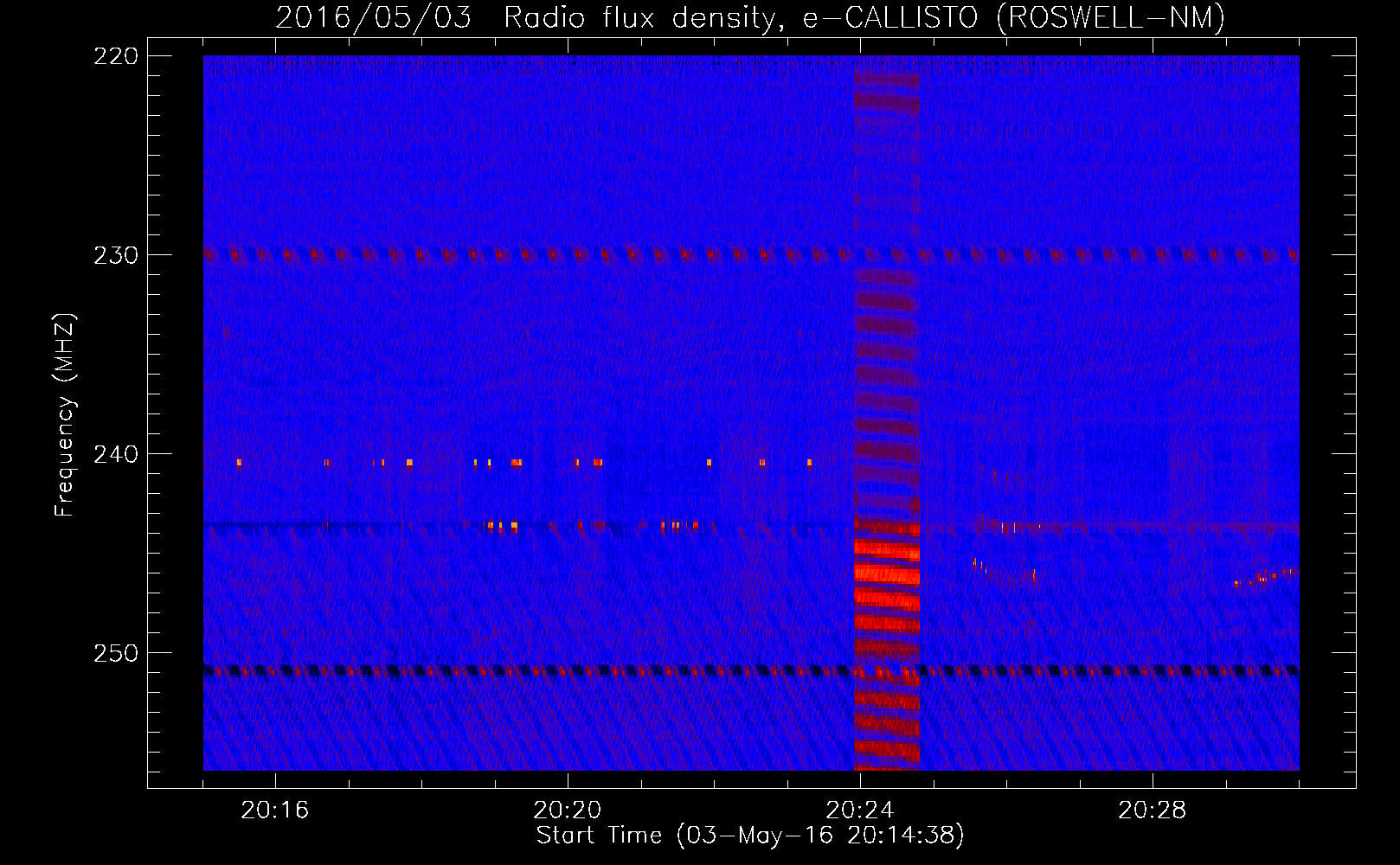Click the 20:24 time tick label
Image resolution: width=1400 pixels, height=865 pixels.
[x=860, y=811]
